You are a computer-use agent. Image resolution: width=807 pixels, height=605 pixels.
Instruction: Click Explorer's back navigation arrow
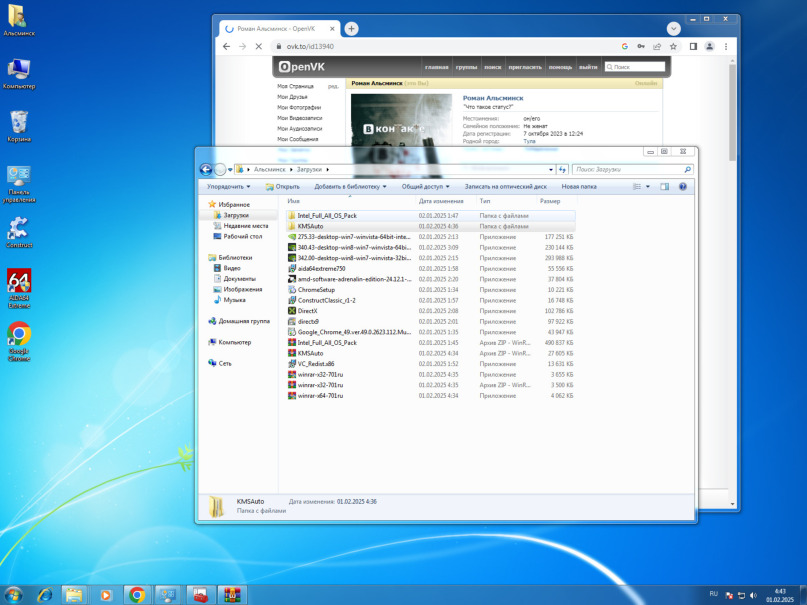tap(206, 170)
